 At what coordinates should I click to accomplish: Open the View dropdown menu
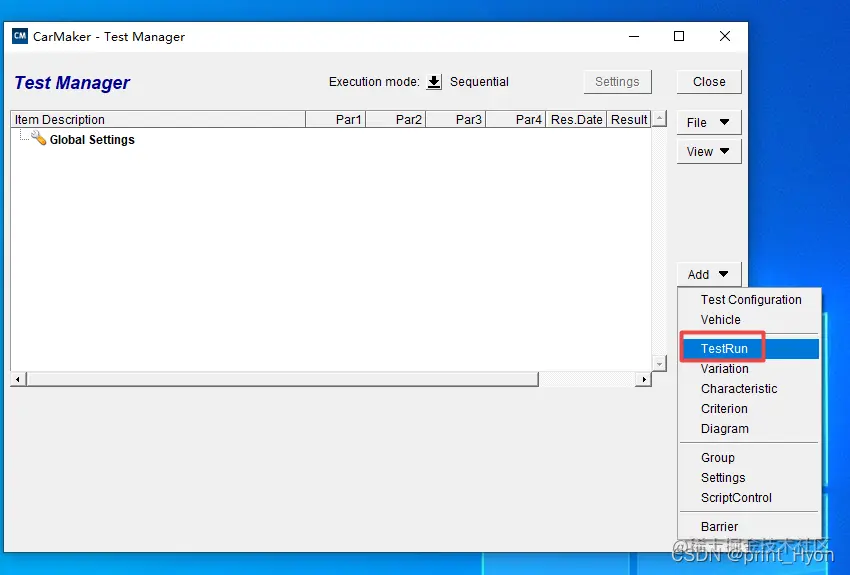point(709,152)
